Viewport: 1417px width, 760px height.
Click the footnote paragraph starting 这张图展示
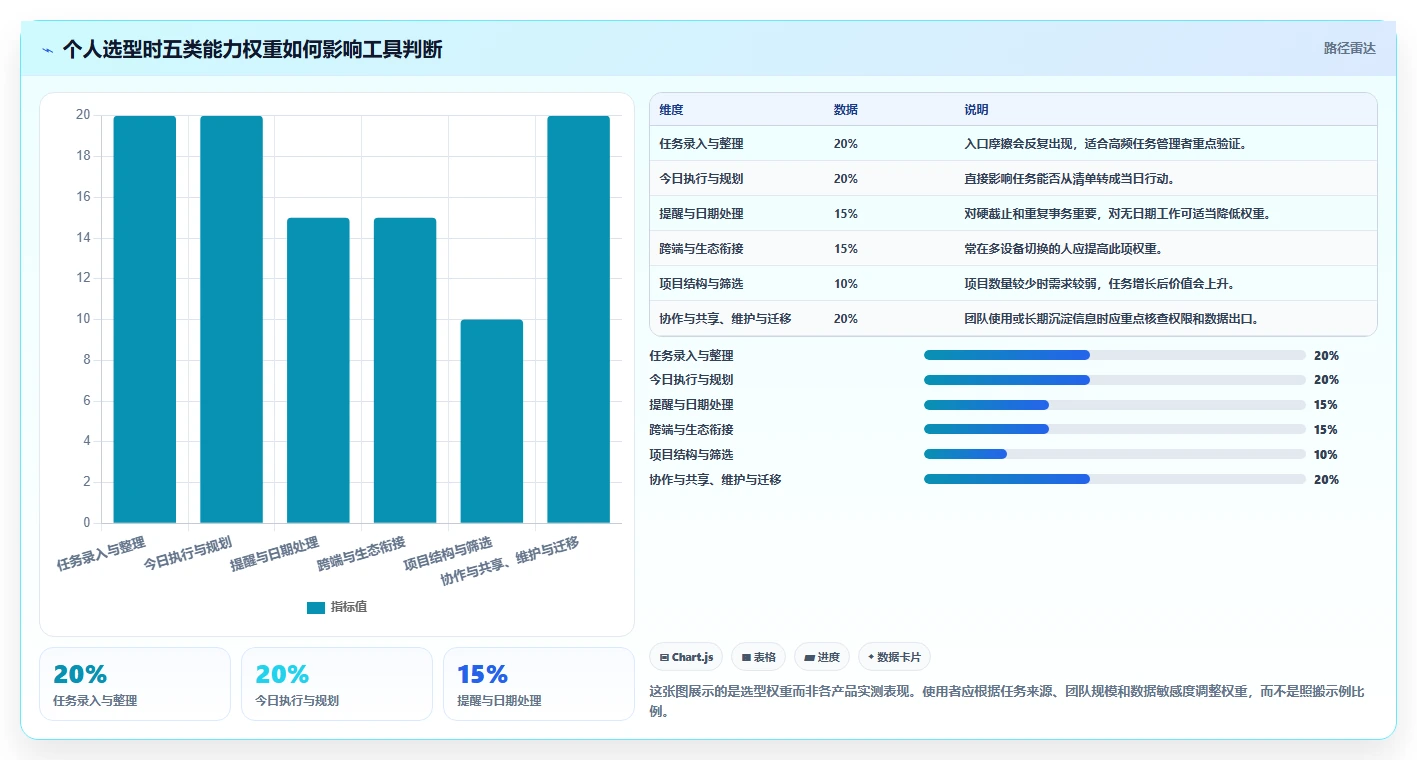pos(1008,702)
